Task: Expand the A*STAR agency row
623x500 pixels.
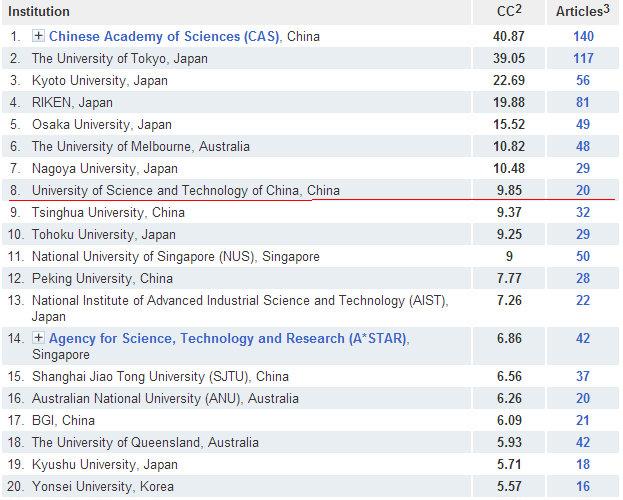Action: pyautogui.click(x=38, y=339)
